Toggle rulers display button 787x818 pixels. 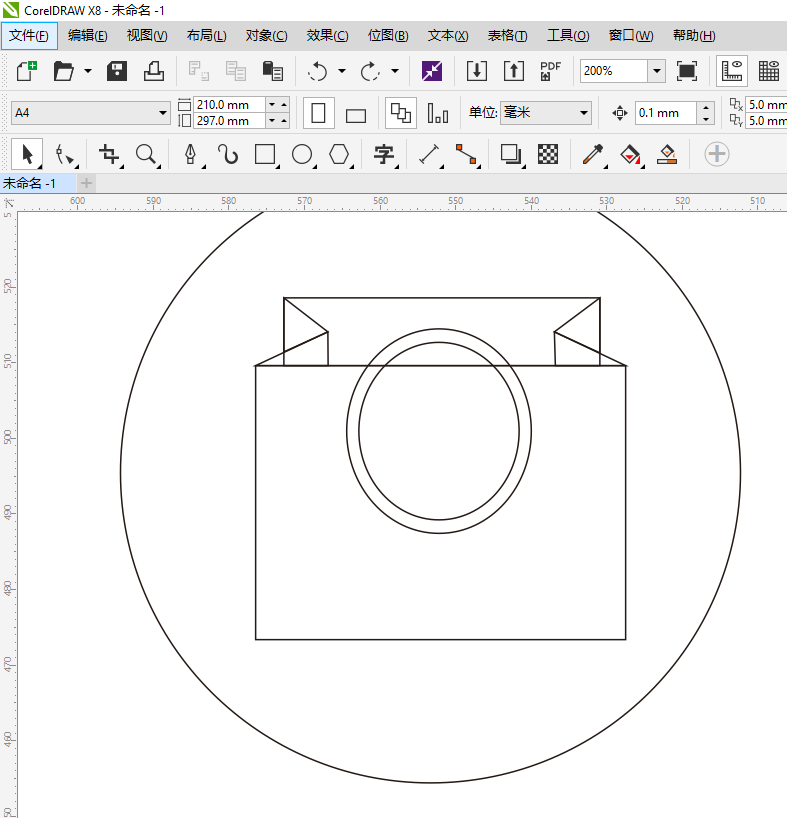coord(732,71)
